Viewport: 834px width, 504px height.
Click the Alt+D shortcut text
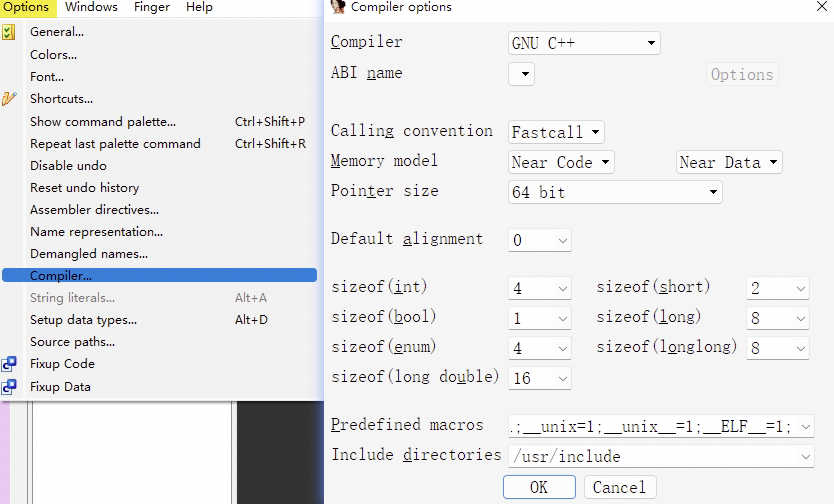click(x=252, y=320)
